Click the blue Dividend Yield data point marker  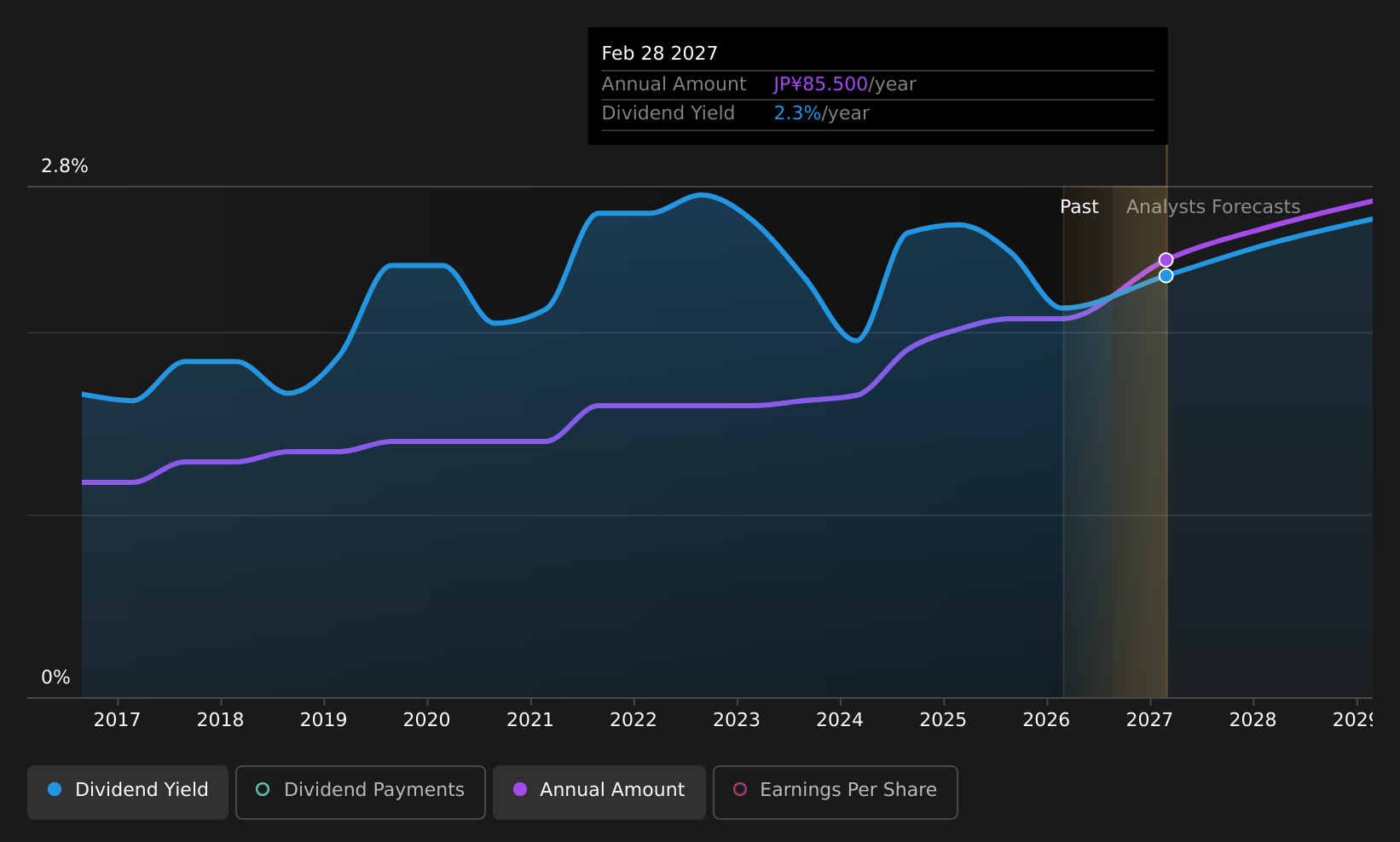1166,275
